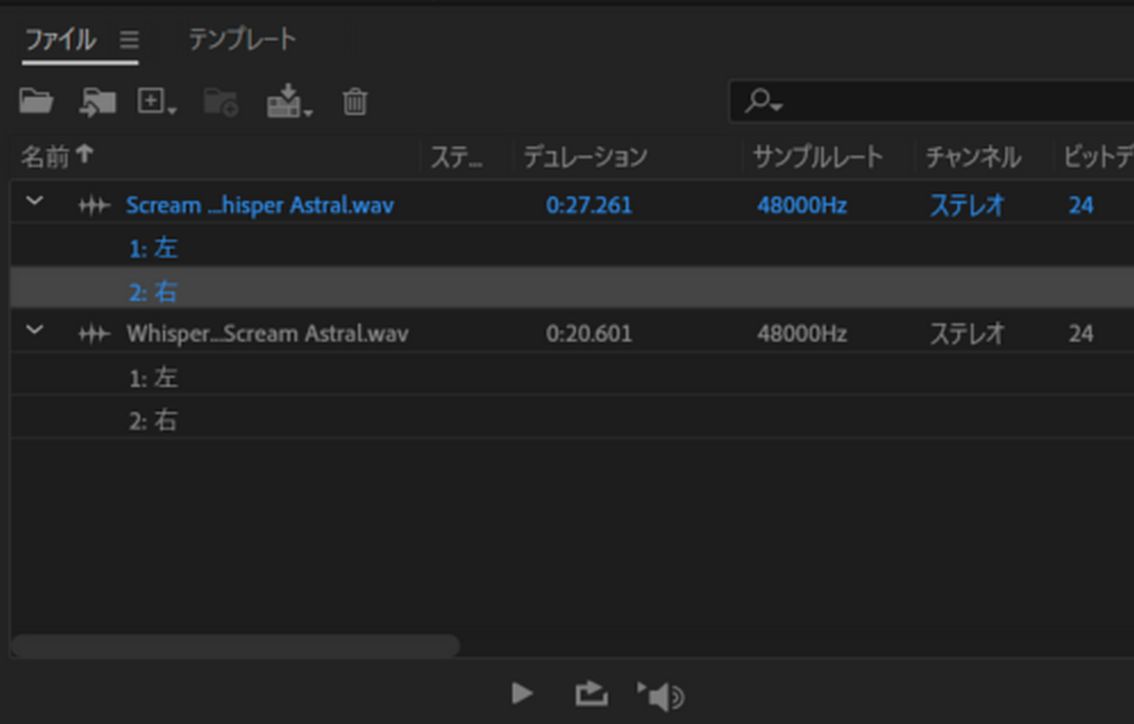This screenshot has width=1134, height=724.
Task: Click 48000Hz in the Whisper file row
Action: pos(802,334)
